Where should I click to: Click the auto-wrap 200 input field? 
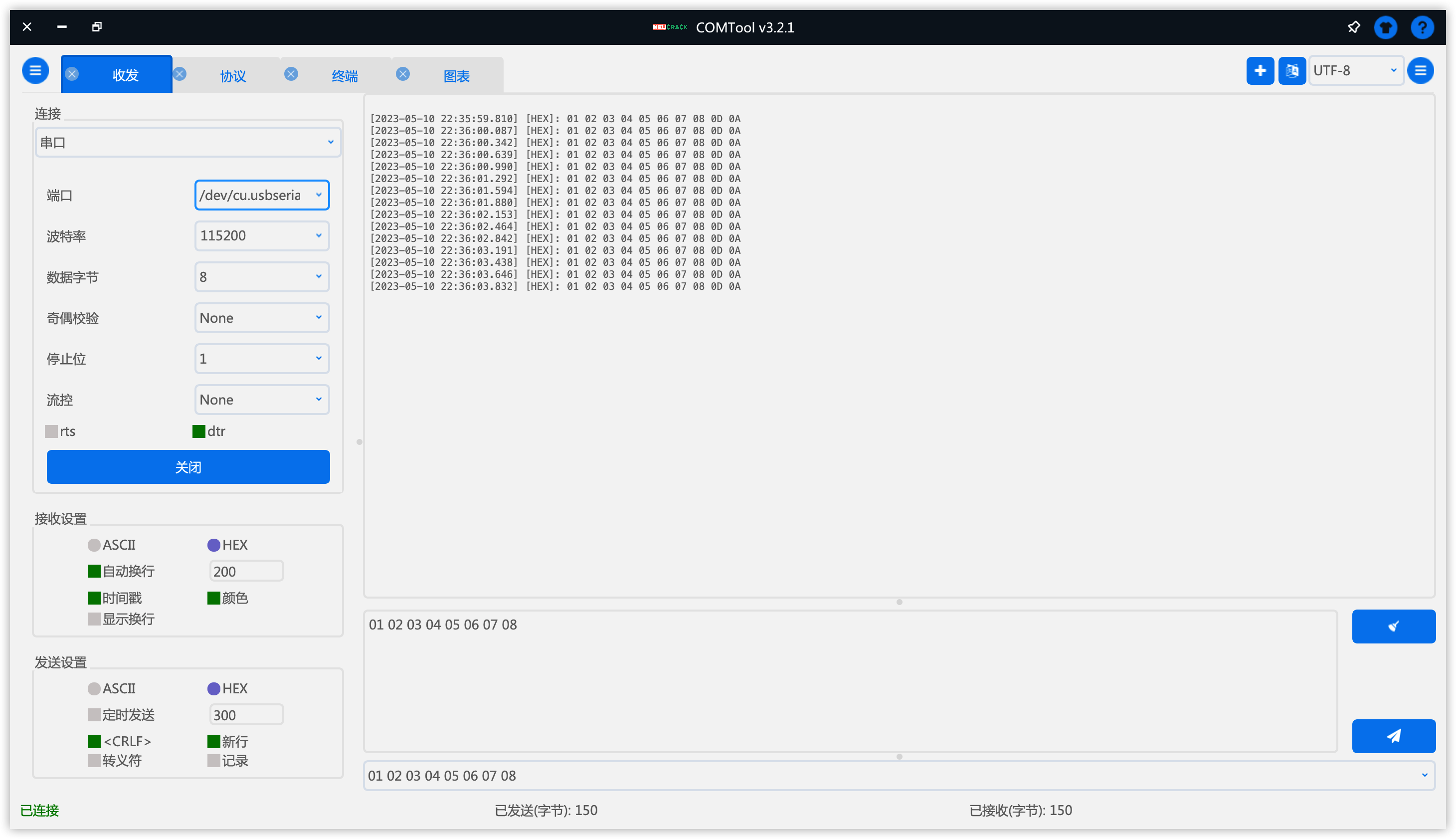coord(246,571)
